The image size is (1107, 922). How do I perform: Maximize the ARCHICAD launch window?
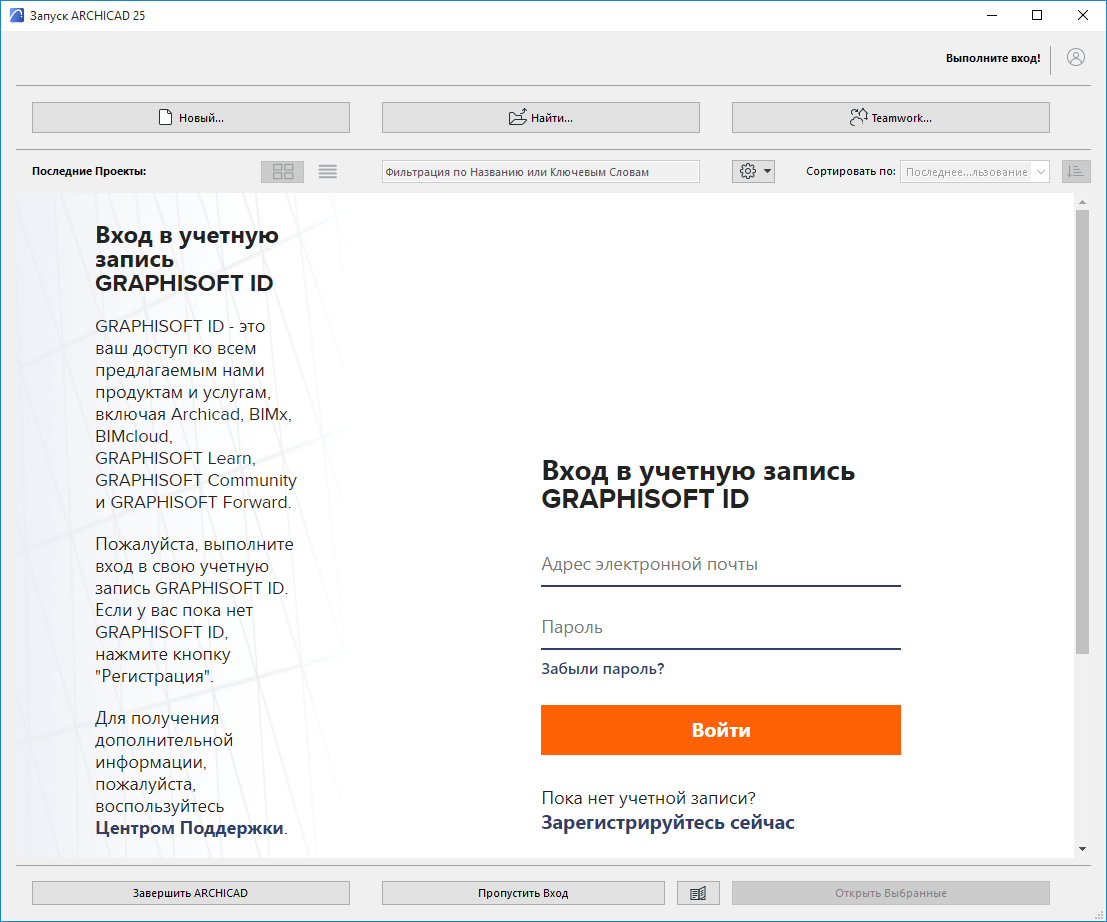tap(1036, 16)
